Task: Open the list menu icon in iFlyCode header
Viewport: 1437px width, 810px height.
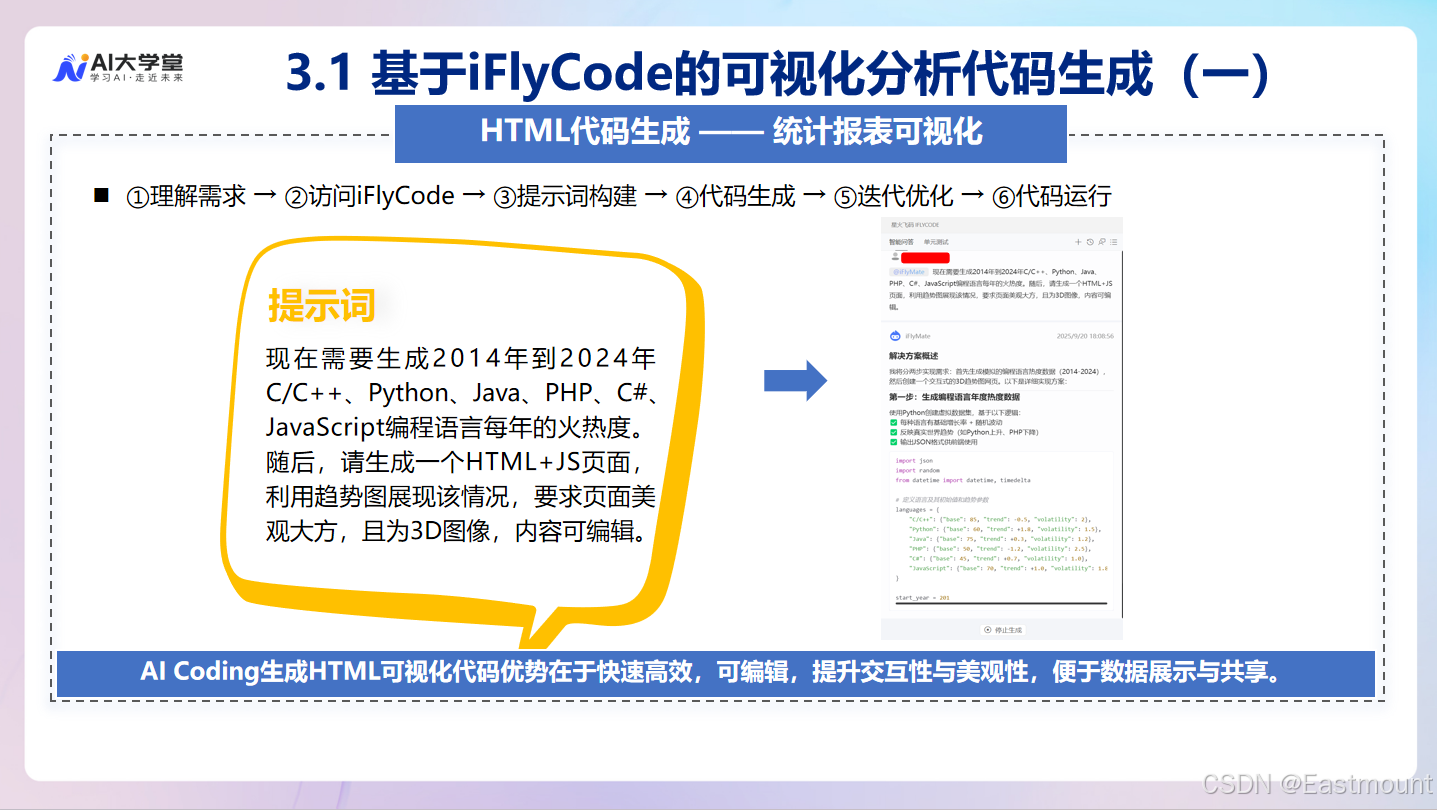Action: click(1114, 242)
